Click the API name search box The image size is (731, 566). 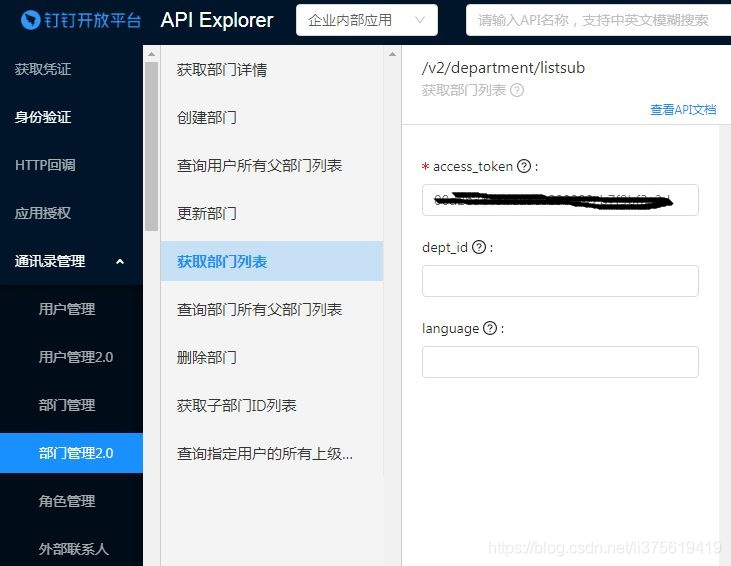[598, 20]
